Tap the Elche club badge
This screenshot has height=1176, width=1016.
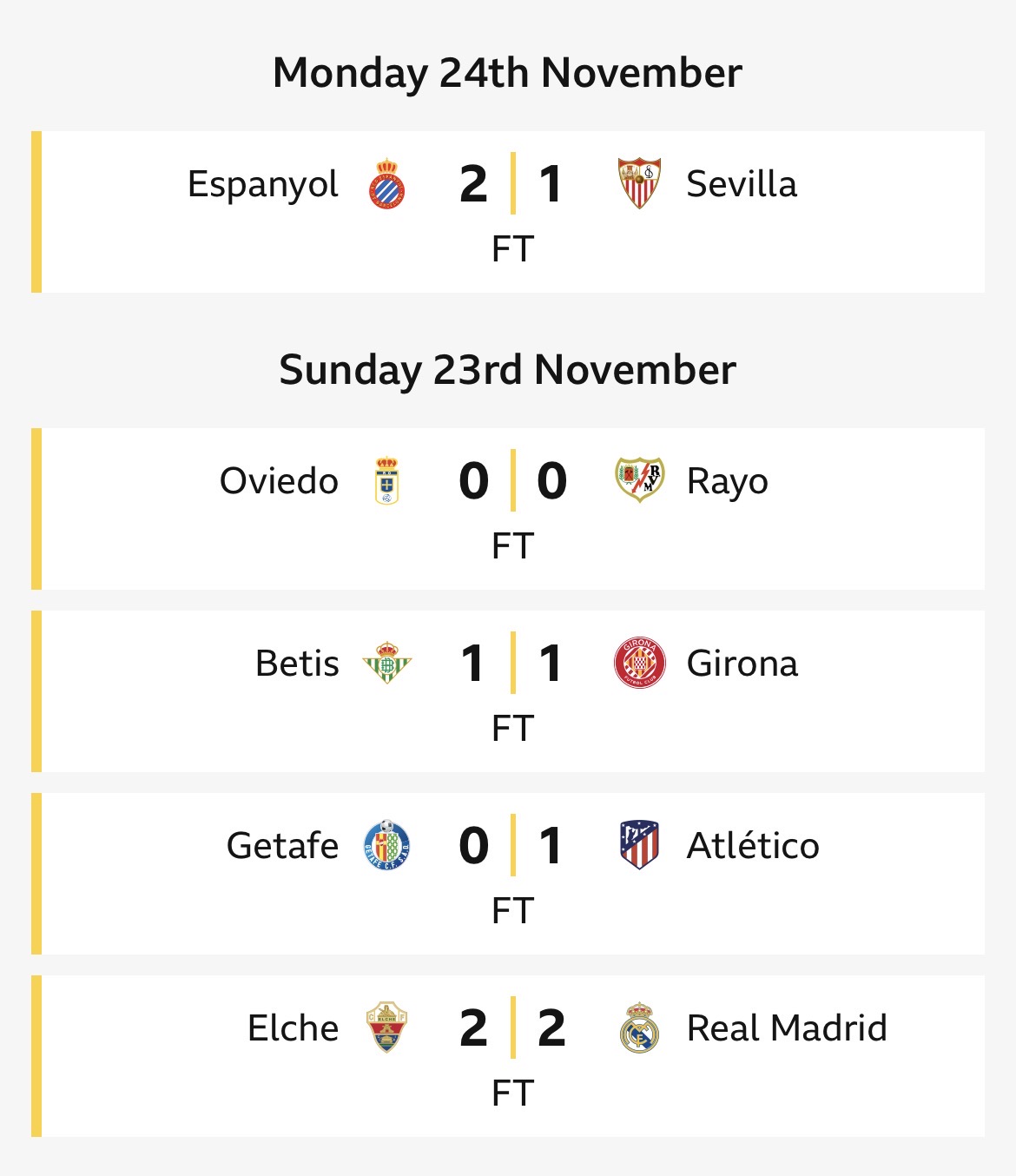387,1027
